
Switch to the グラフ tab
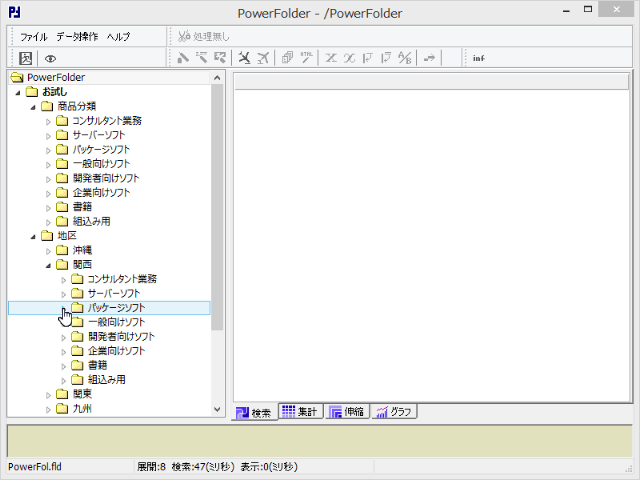(x=394, y=411)
